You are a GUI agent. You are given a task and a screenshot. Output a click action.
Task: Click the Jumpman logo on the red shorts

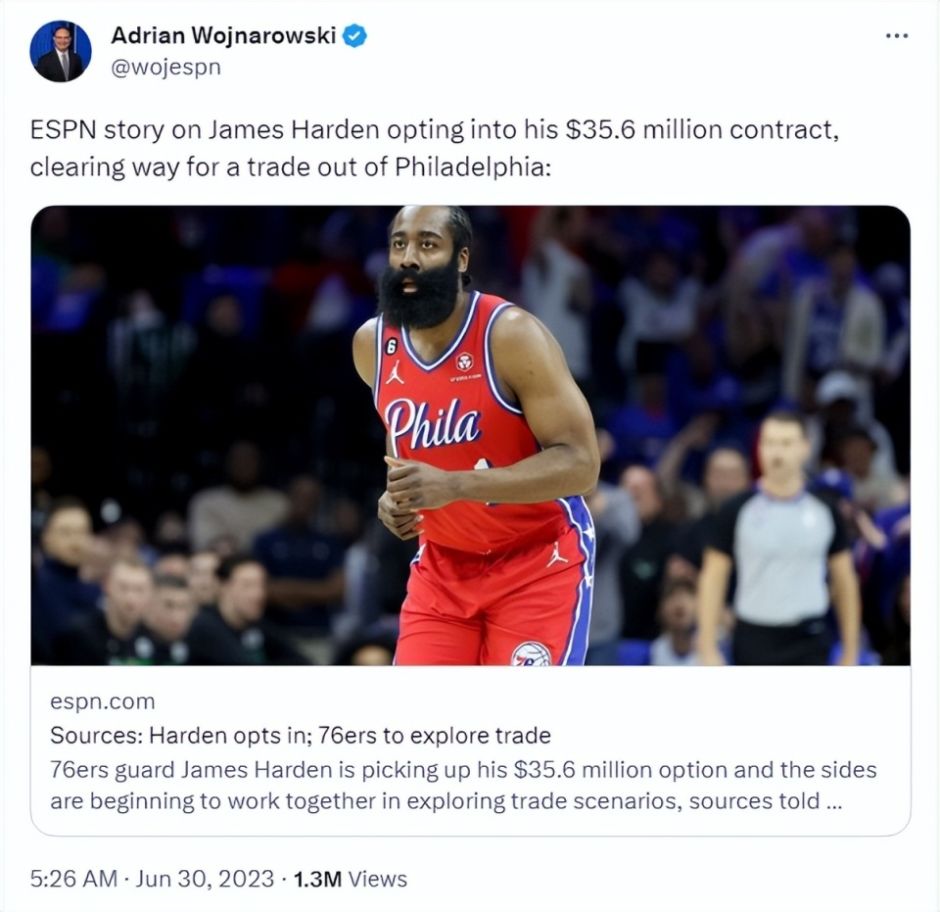(556, 554)
